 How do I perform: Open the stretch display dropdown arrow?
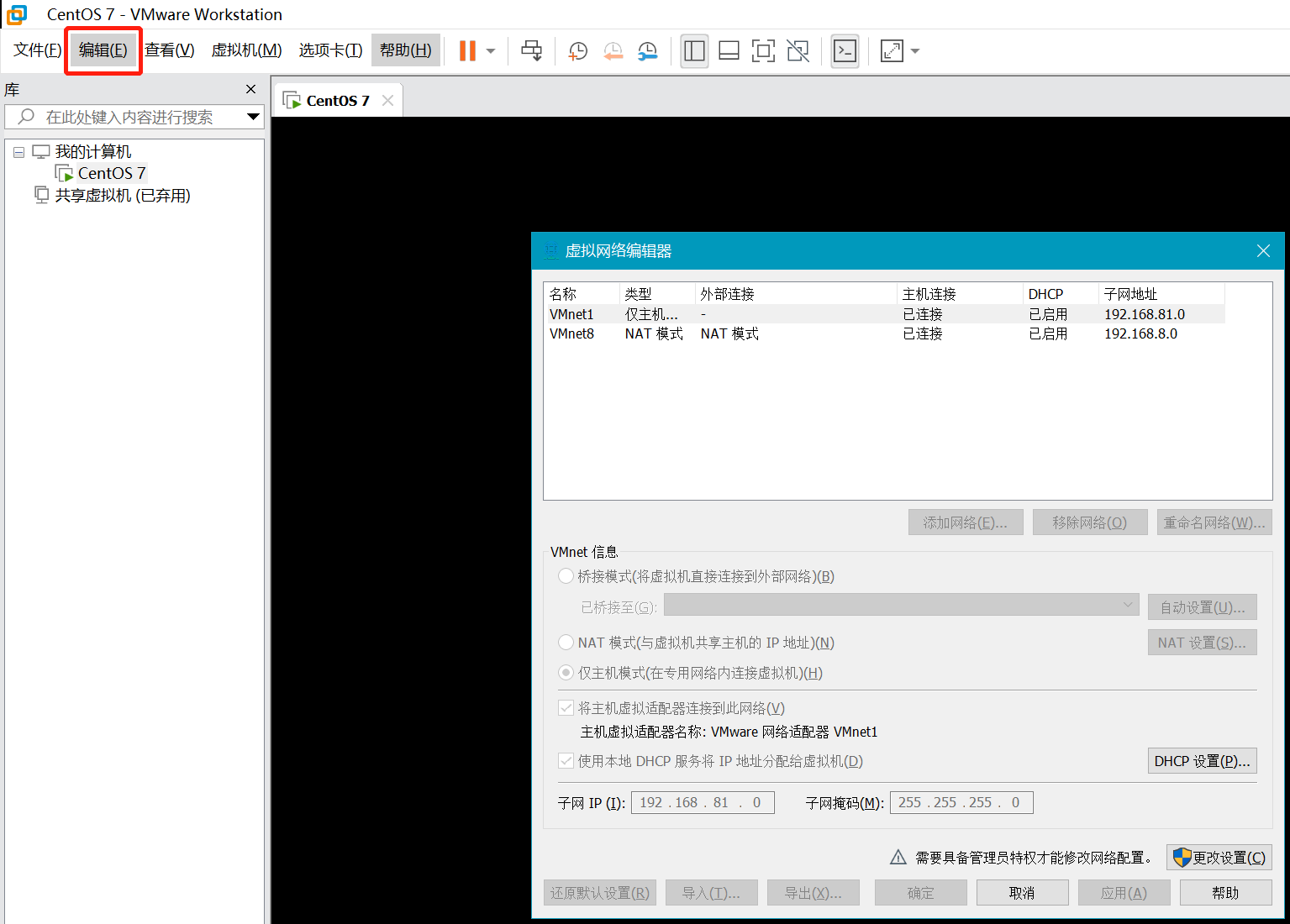915,51
